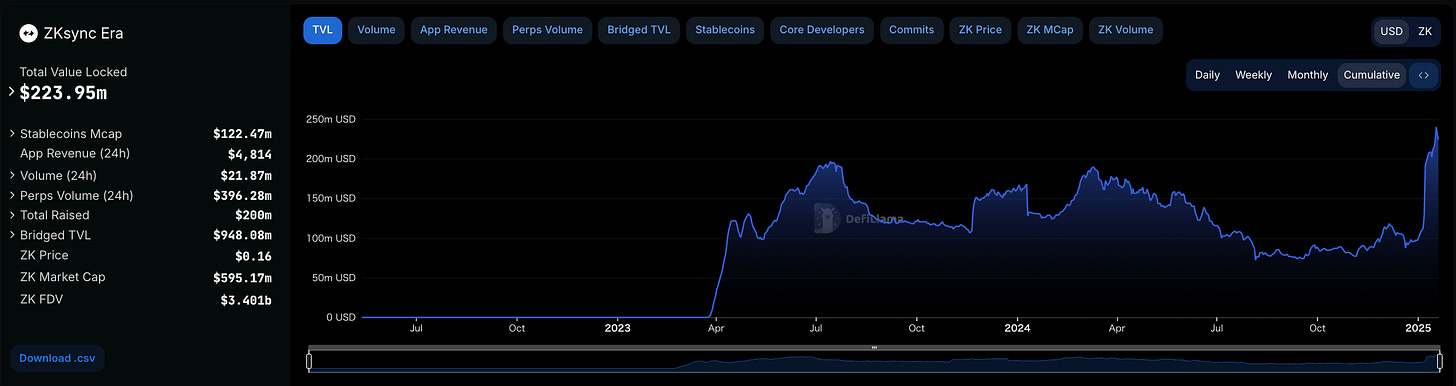The width and height of the screenshot is (1456, 386).
Task: Enable the Perps Volume chart metric
Action: 547,30
